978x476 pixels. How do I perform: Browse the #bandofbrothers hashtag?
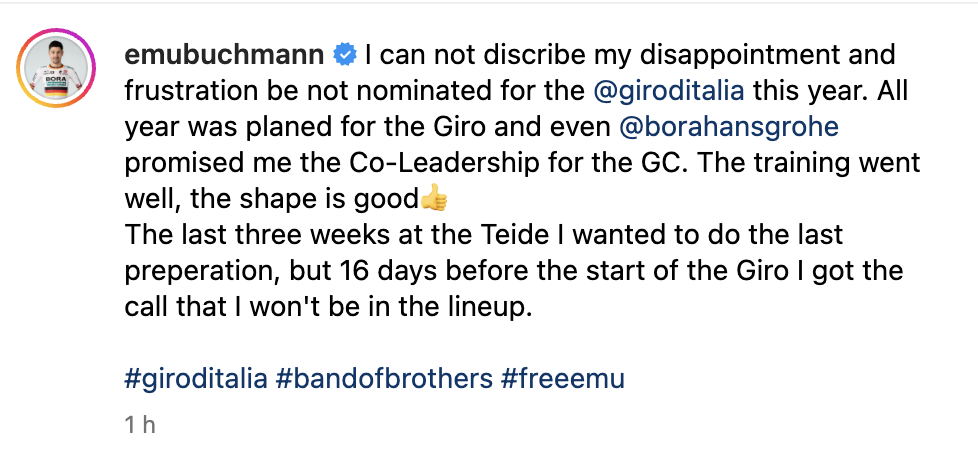(x=384, y=379)
